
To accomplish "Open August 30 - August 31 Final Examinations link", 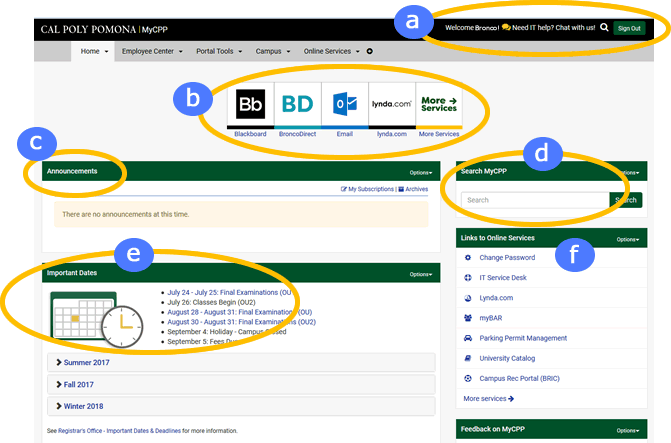I will [x=241, y=322].
